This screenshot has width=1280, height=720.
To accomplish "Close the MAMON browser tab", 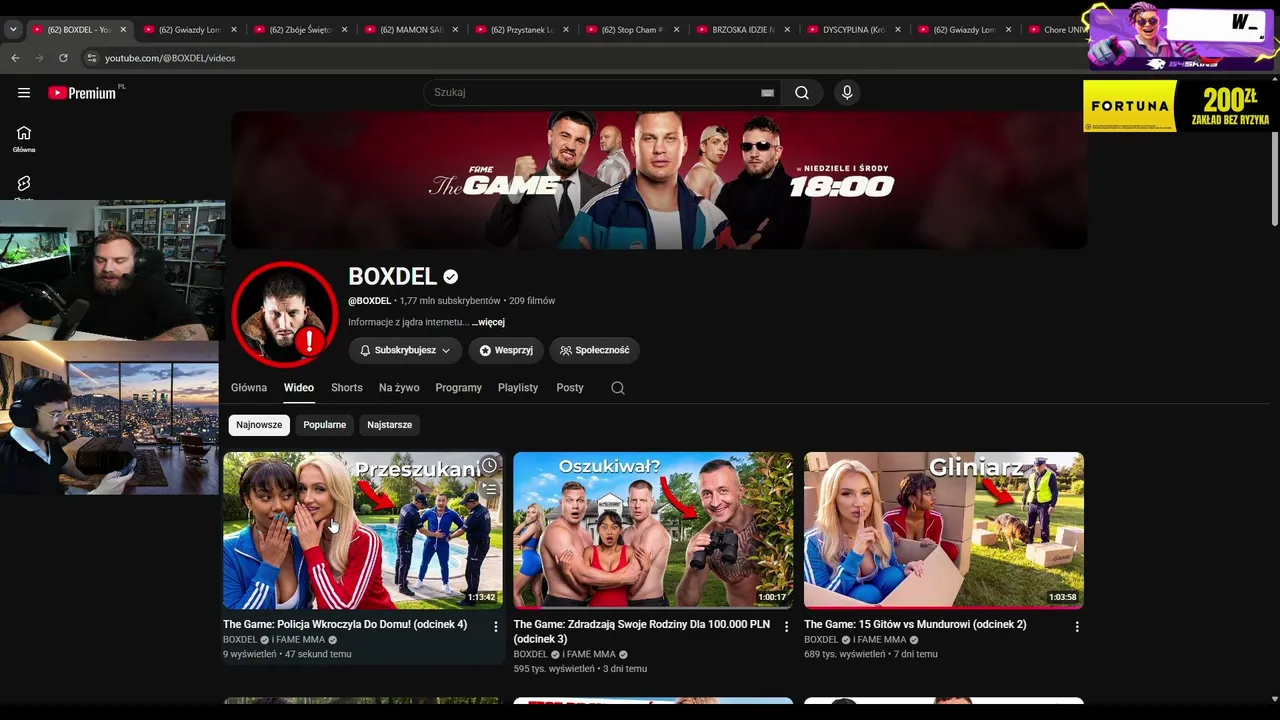I will coord(456,30).
